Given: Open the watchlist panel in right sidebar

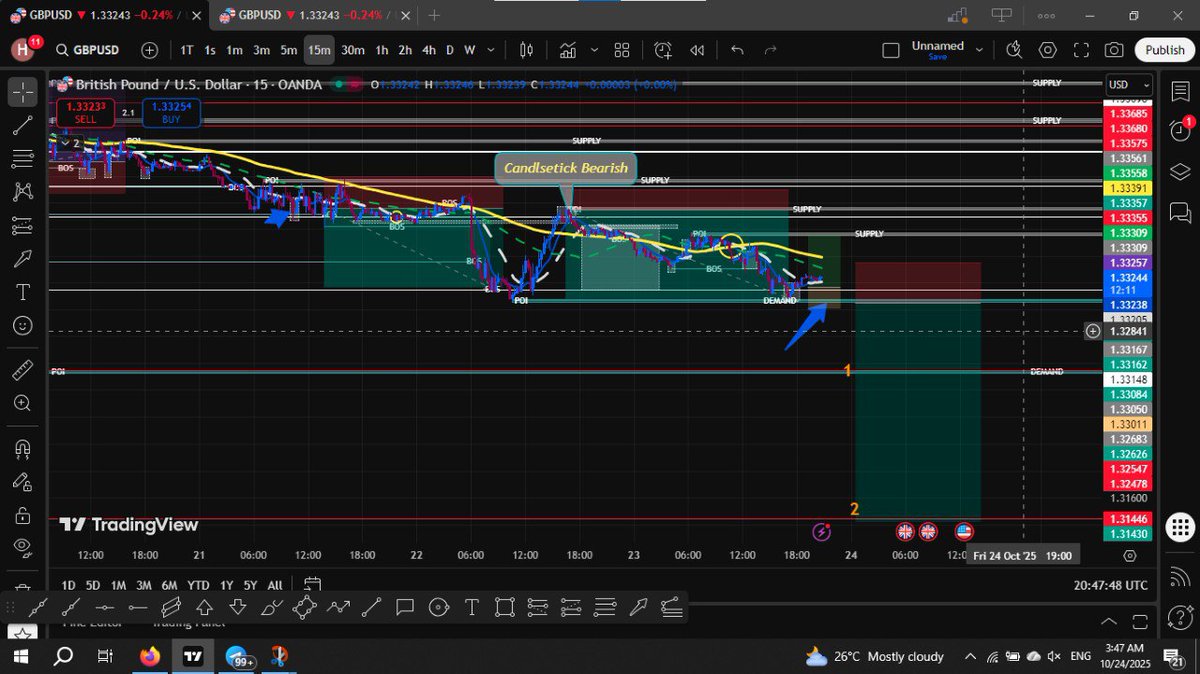Looking at the screenshot, I should (x=1179, y=92).
